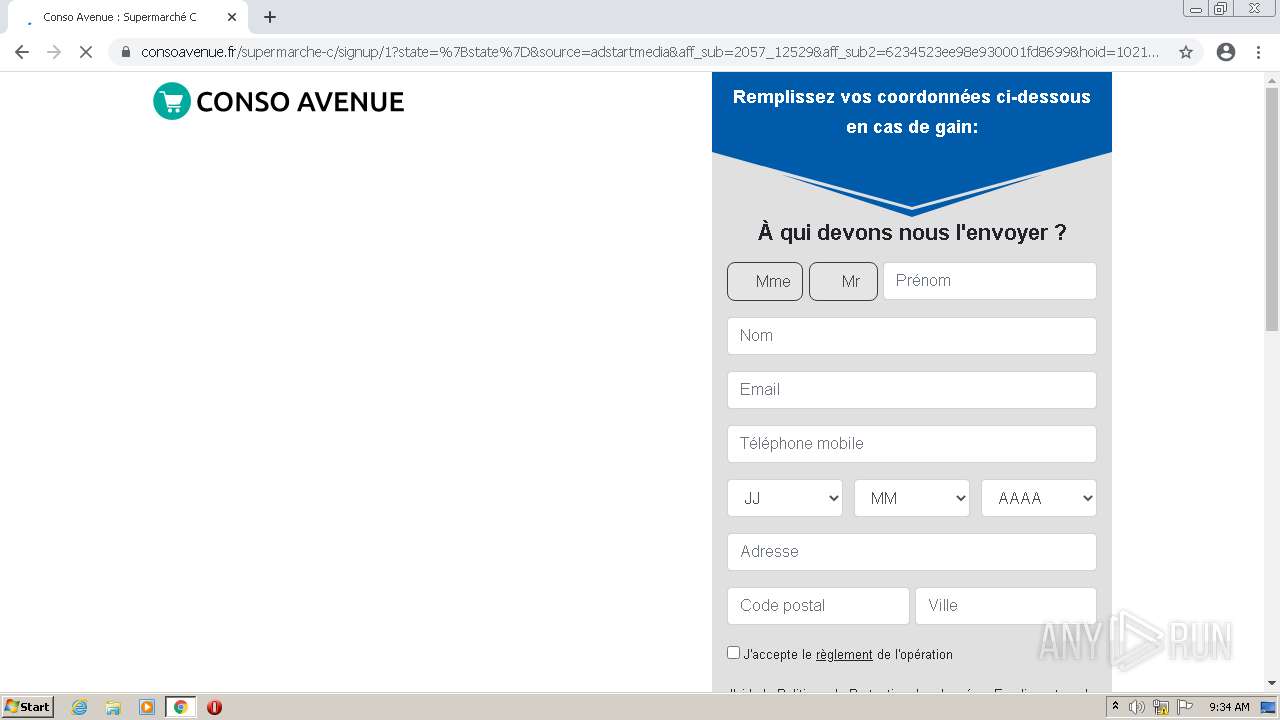The width and height of the screenshot is (1280, 720).
Task: Click the Téléphone mobile field
Action: coord(912,444)
